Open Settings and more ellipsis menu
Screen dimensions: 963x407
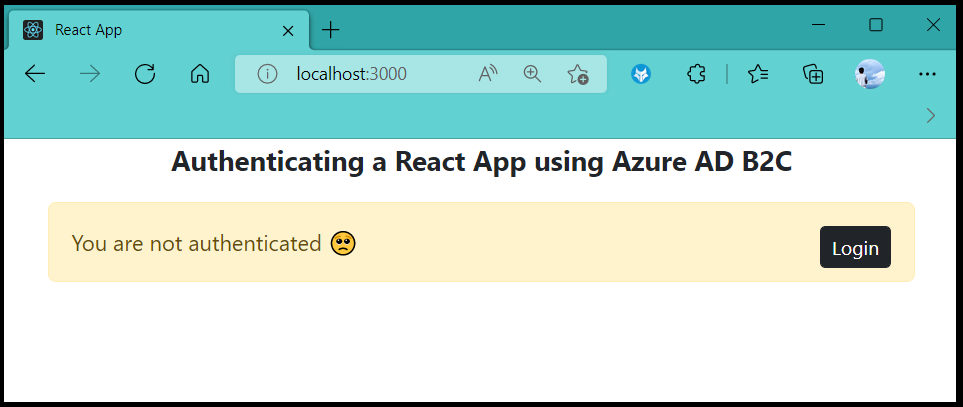tap(927, 74)
